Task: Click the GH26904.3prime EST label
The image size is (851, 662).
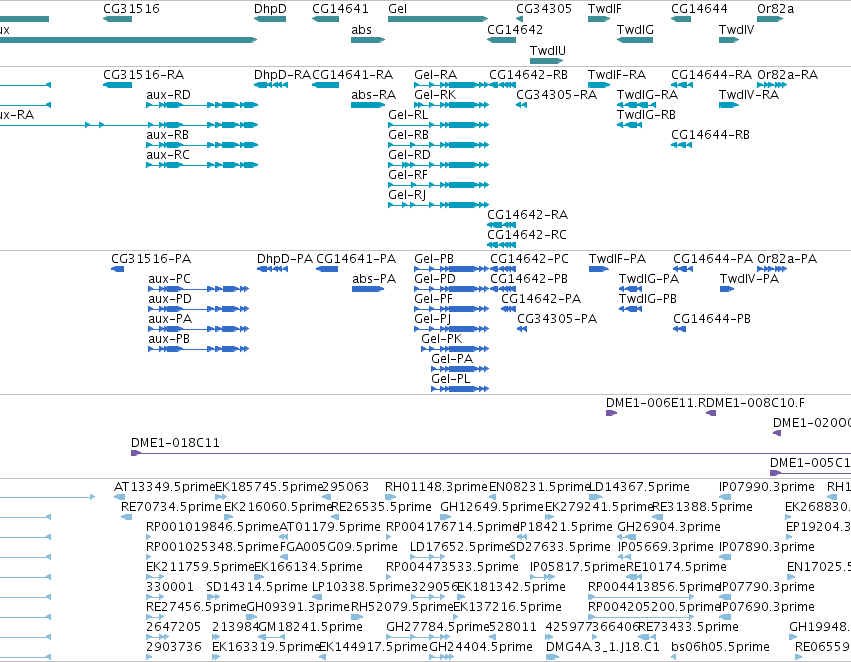Action: (669, 527)
